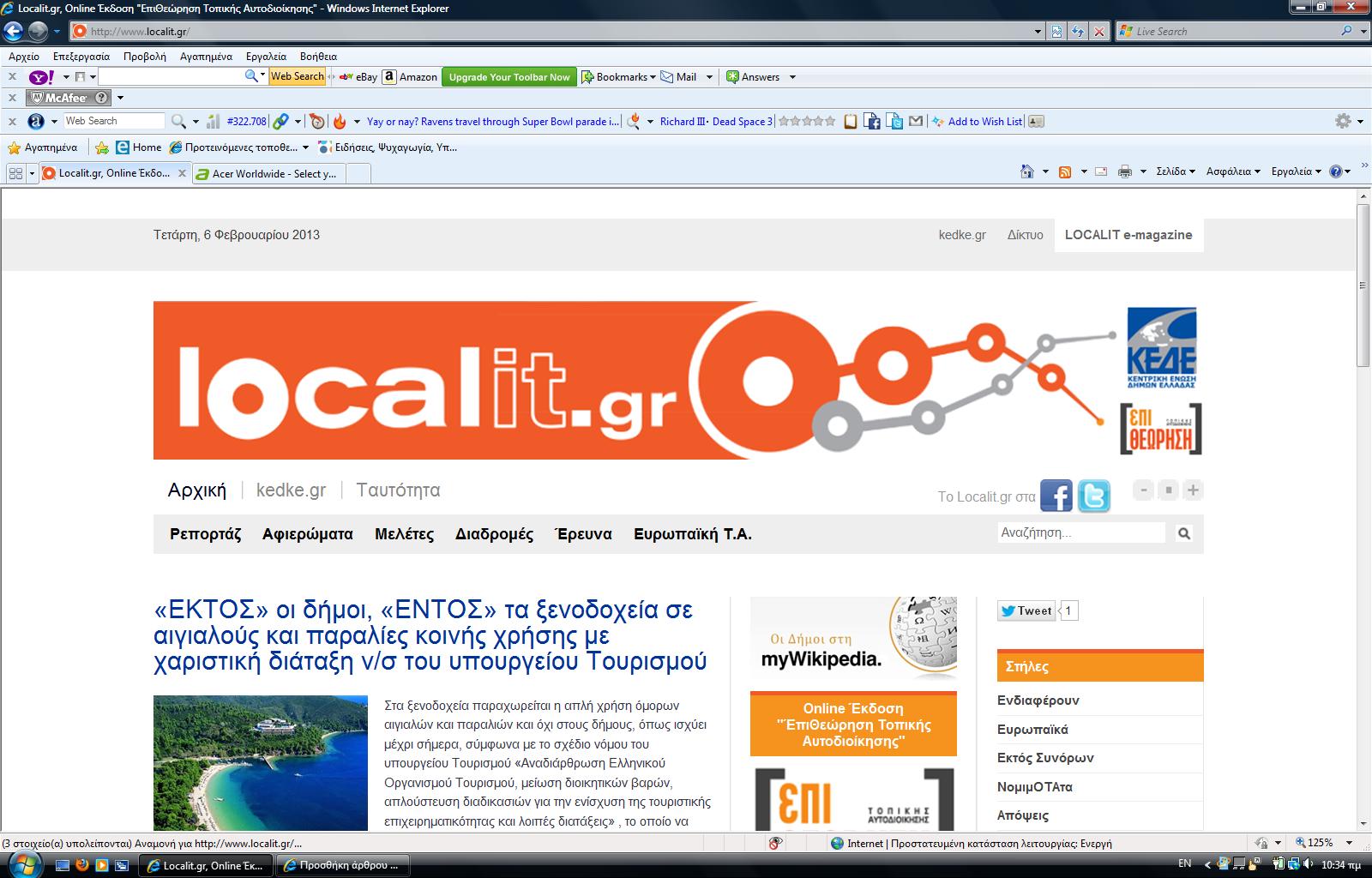Click the Stop loading X icon
This screenshot has width=1372, height=878.
(x=1099, y=32)
